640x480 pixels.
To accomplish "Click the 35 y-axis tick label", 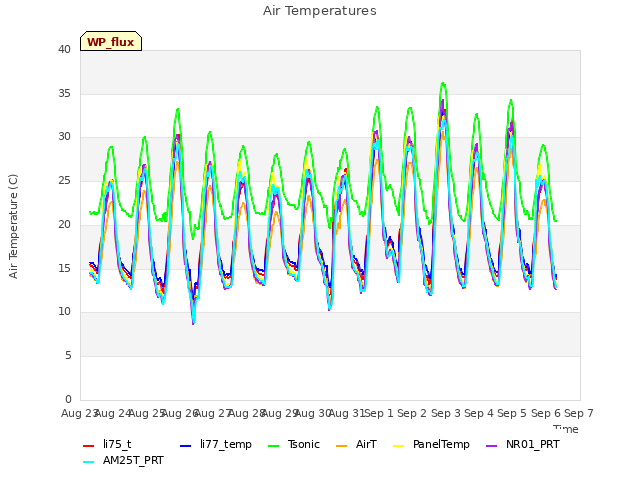I will tap(64, 93).
